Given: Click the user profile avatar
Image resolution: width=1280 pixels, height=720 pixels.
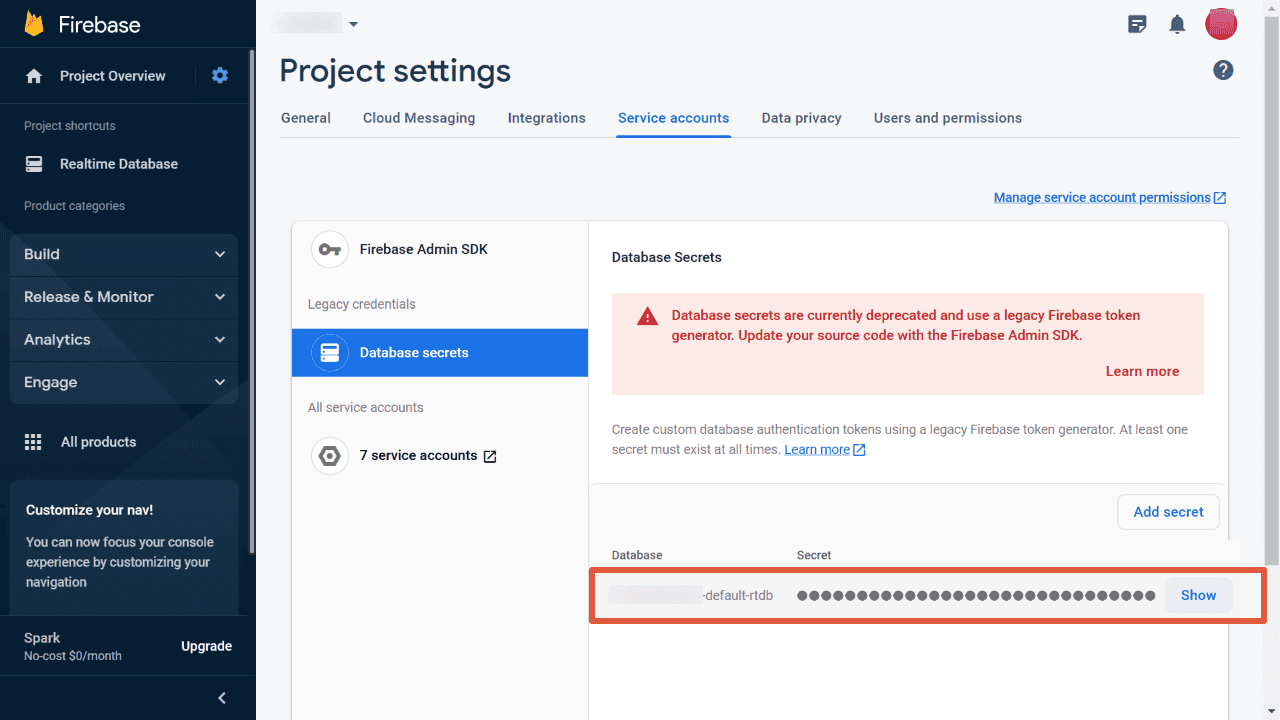Looking at the screenshot, I should [x=1221, y=24].
